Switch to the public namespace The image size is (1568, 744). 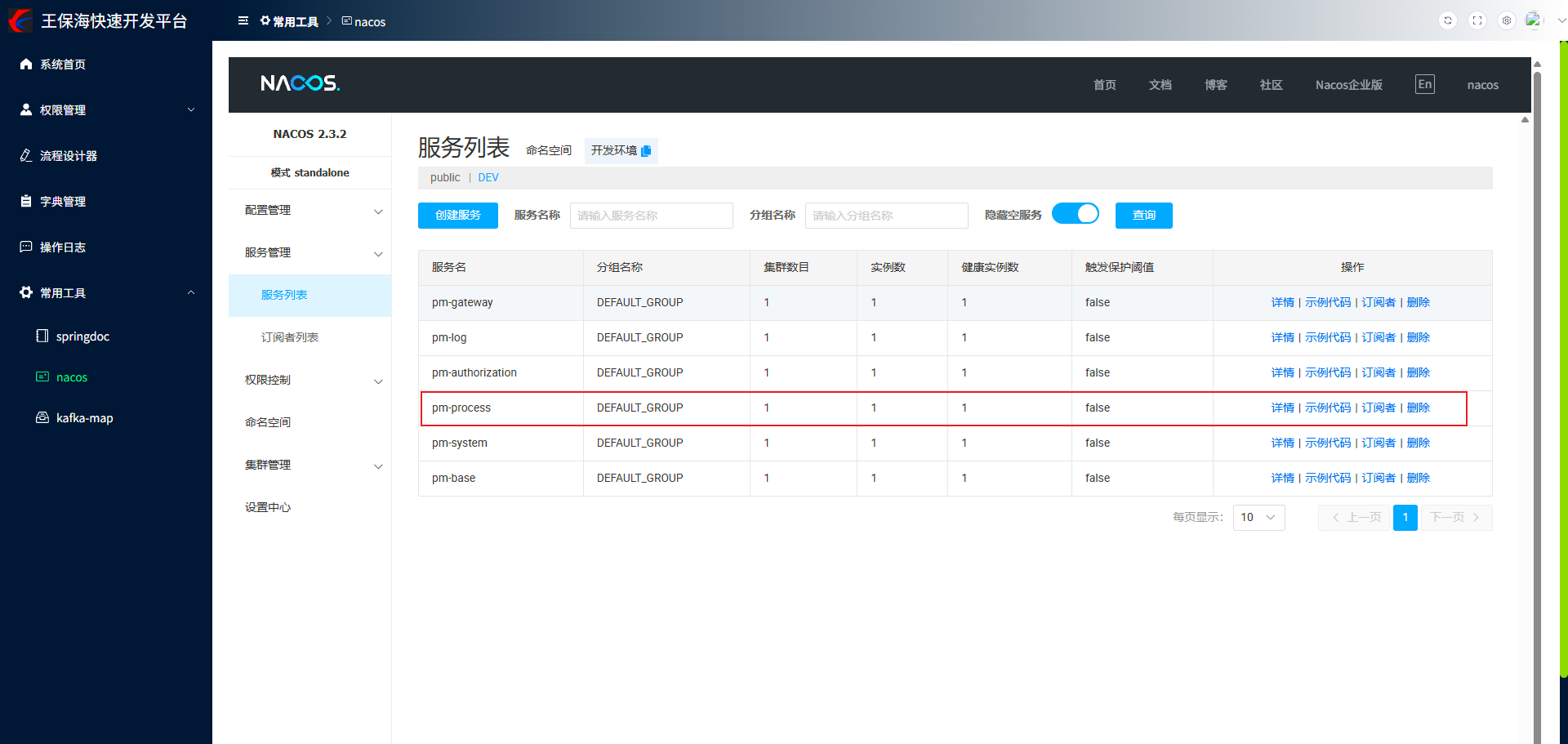445,177
